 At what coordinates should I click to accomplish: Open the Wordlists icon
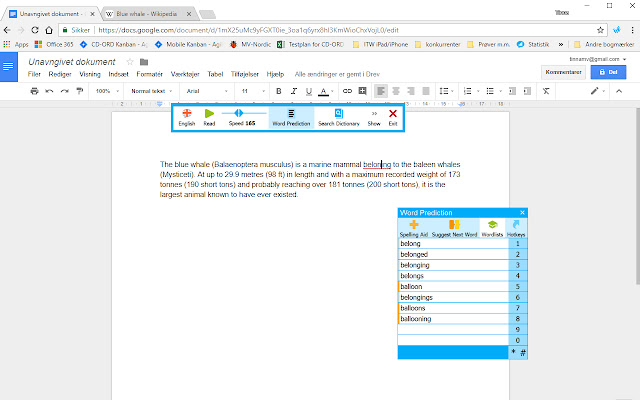pos(491,226)
